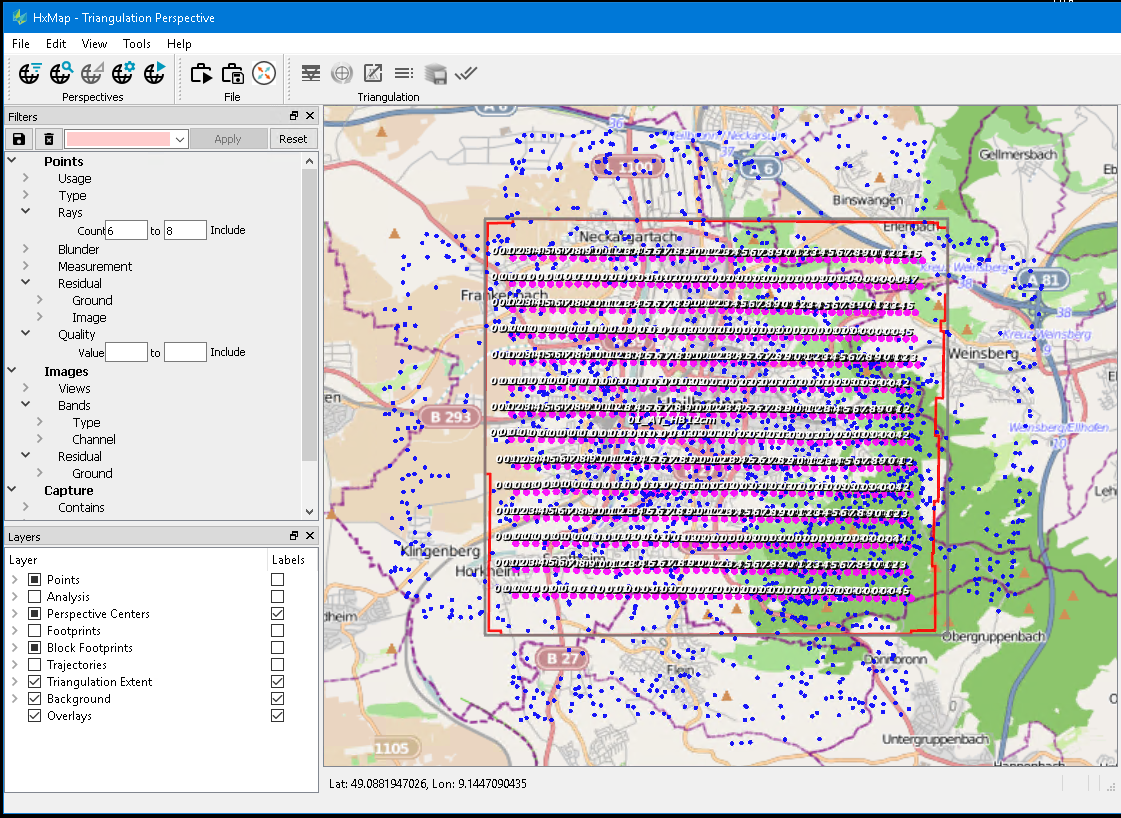Open the View menu
This screenshot has height=818, width=1121.
pyautogui.click(x=94, y=44)
